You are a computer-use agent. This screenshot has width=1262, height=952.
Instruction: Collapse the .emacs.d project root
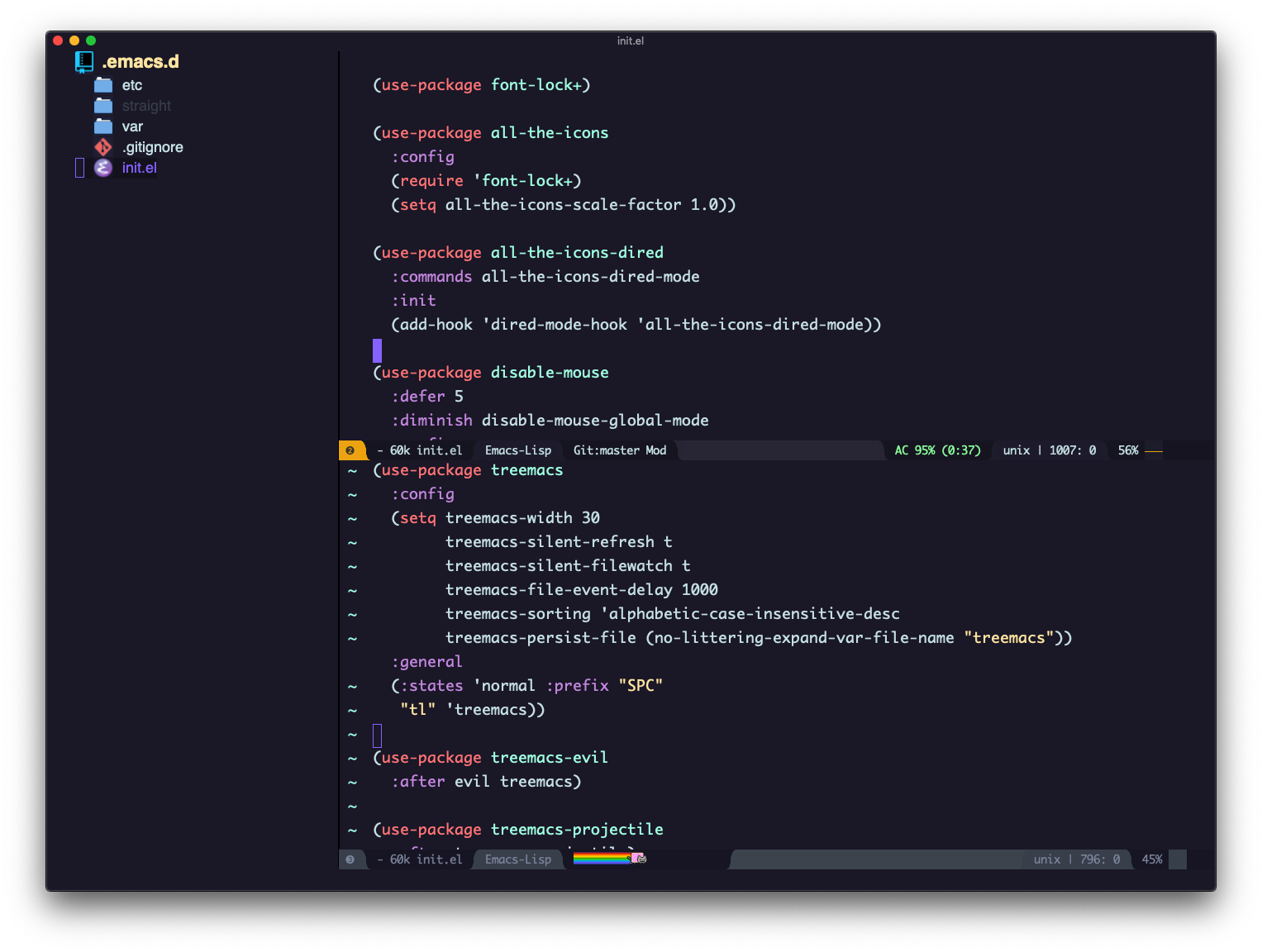pyautogui.click(x=139, y=60)
